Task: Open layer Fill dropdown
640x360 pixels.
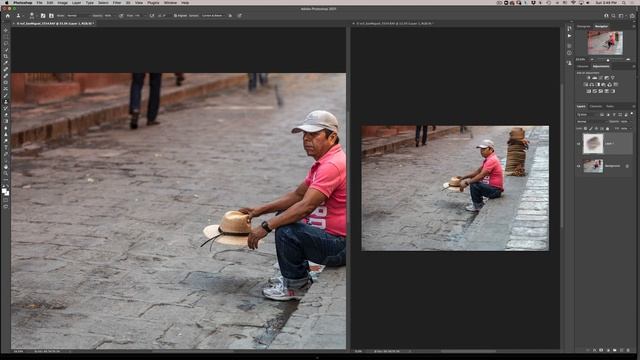Action: (627, 129)
